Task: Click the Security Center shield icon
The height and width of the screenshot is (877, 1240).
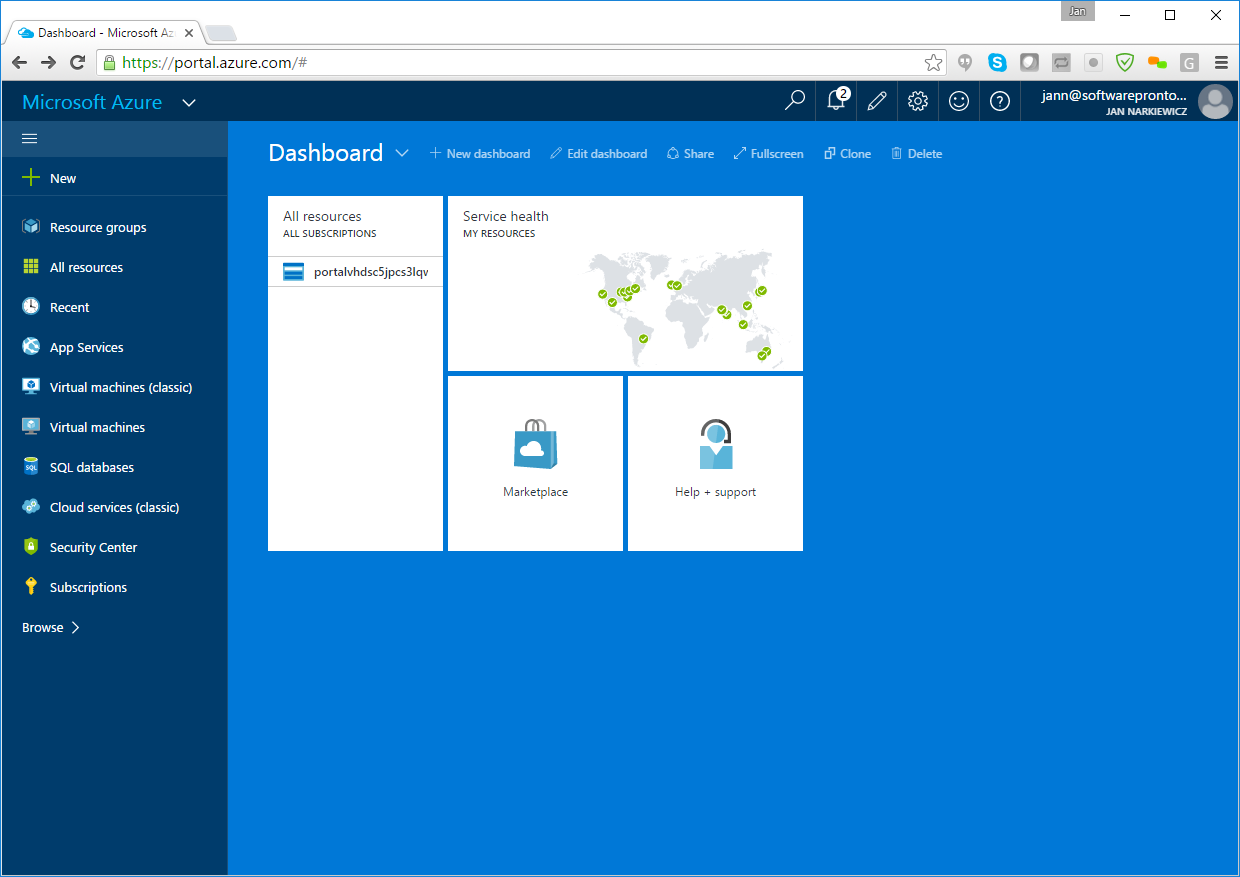Action: pos(31,547)
